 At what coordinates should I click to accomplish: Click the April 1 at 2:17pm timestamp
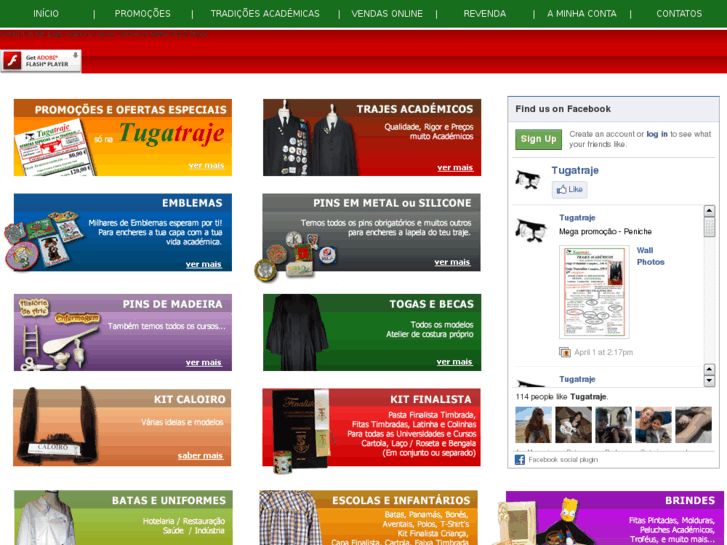point(603,353)
